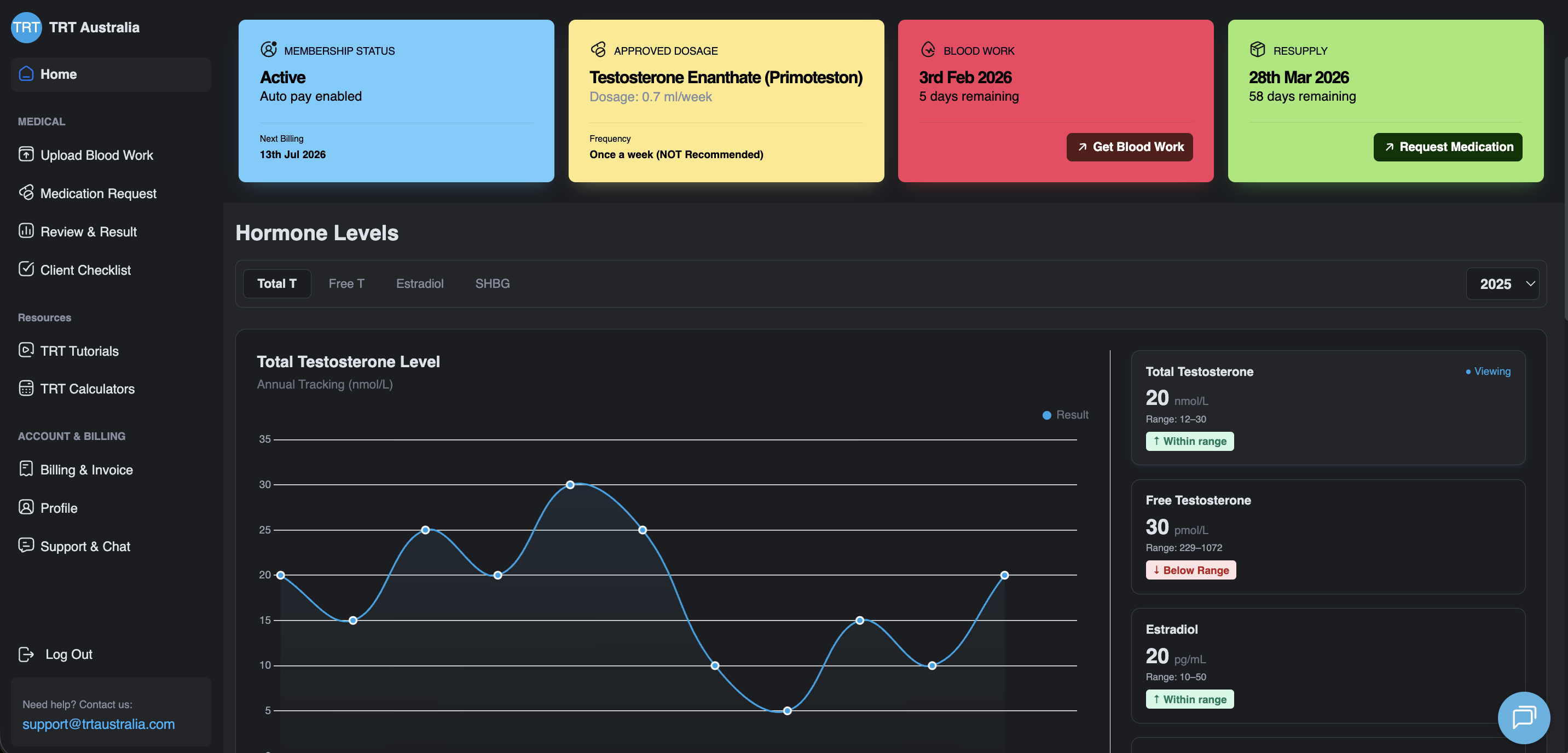The height and width of the screenshot is (753, 1568).
Task: Open the SHBG tab
Action: 492,283
